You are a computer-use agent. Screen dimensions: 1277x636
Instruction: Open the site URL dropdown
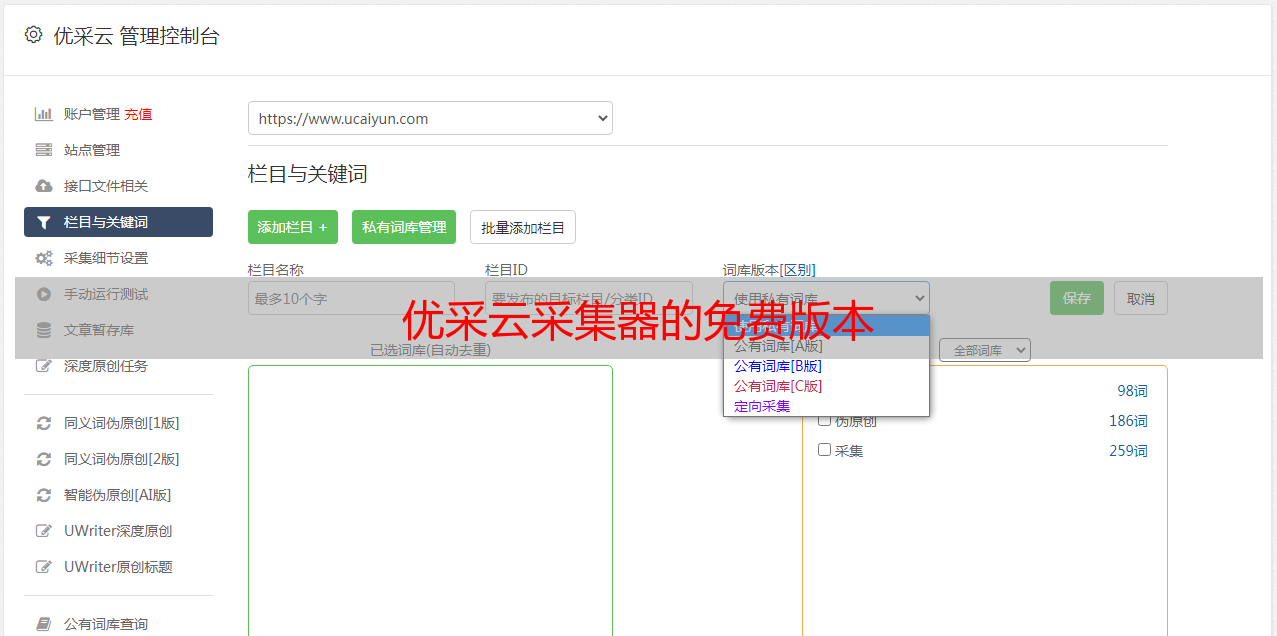tap(430, 118)
